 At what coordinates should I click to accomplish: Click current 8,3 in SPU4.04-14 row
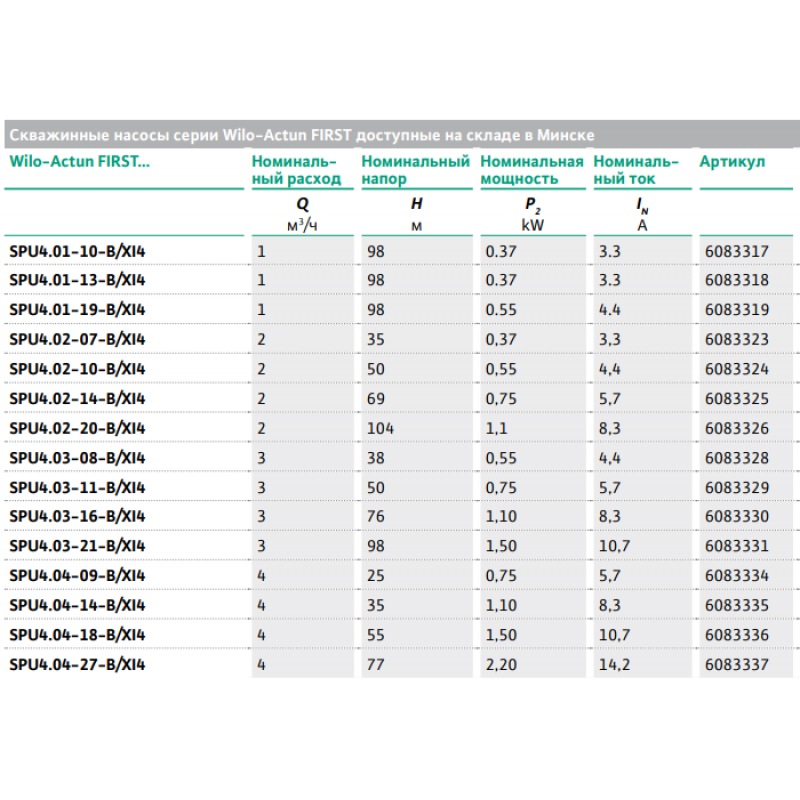tap(610, 605)
